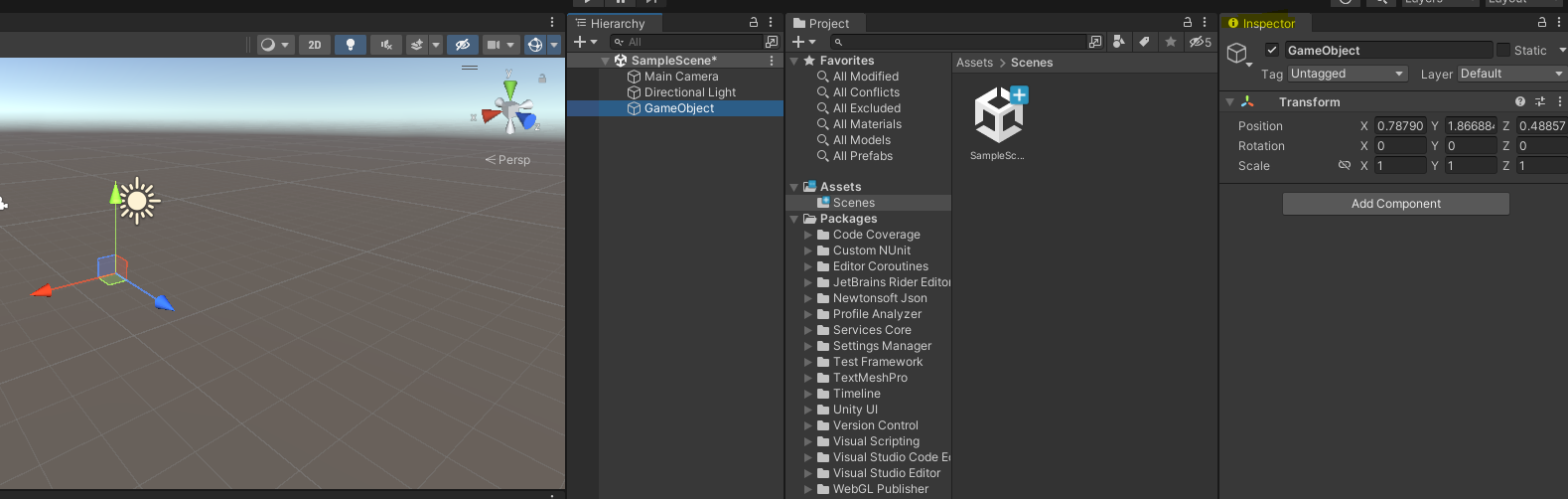This screenshot has width=1568, height=499.
Task: Lock the Project panel
Action: click(1188, 22)
